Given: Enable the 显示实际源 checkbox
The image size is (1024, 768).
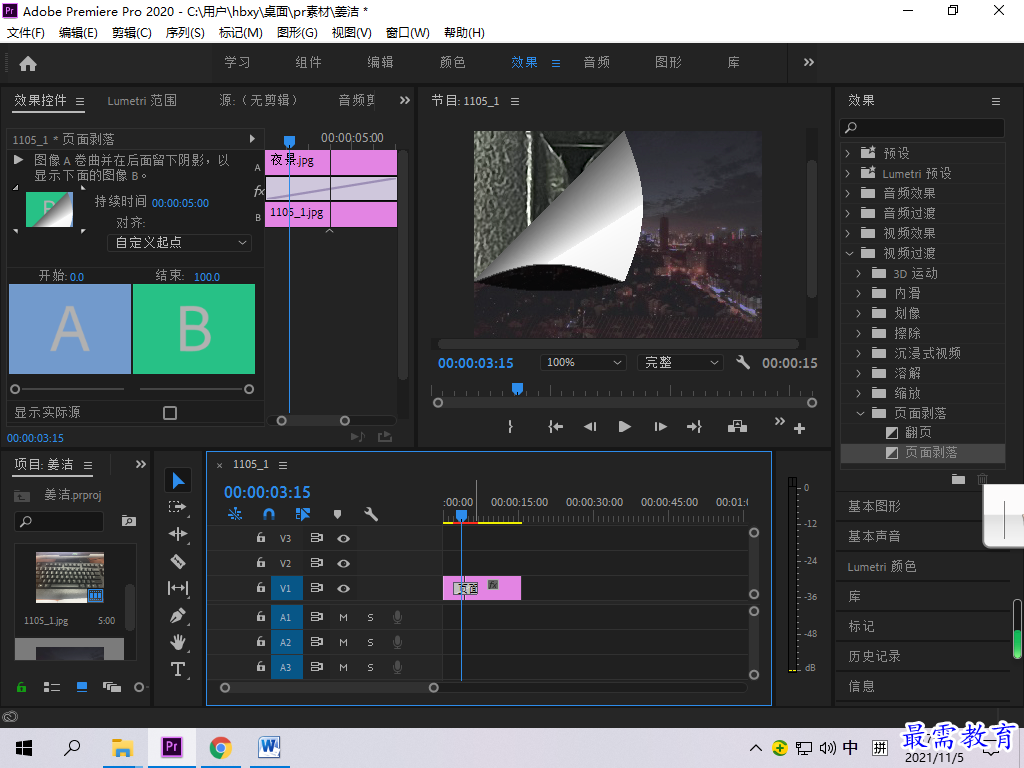Looking at the screenshot, I should coord(170,413).
